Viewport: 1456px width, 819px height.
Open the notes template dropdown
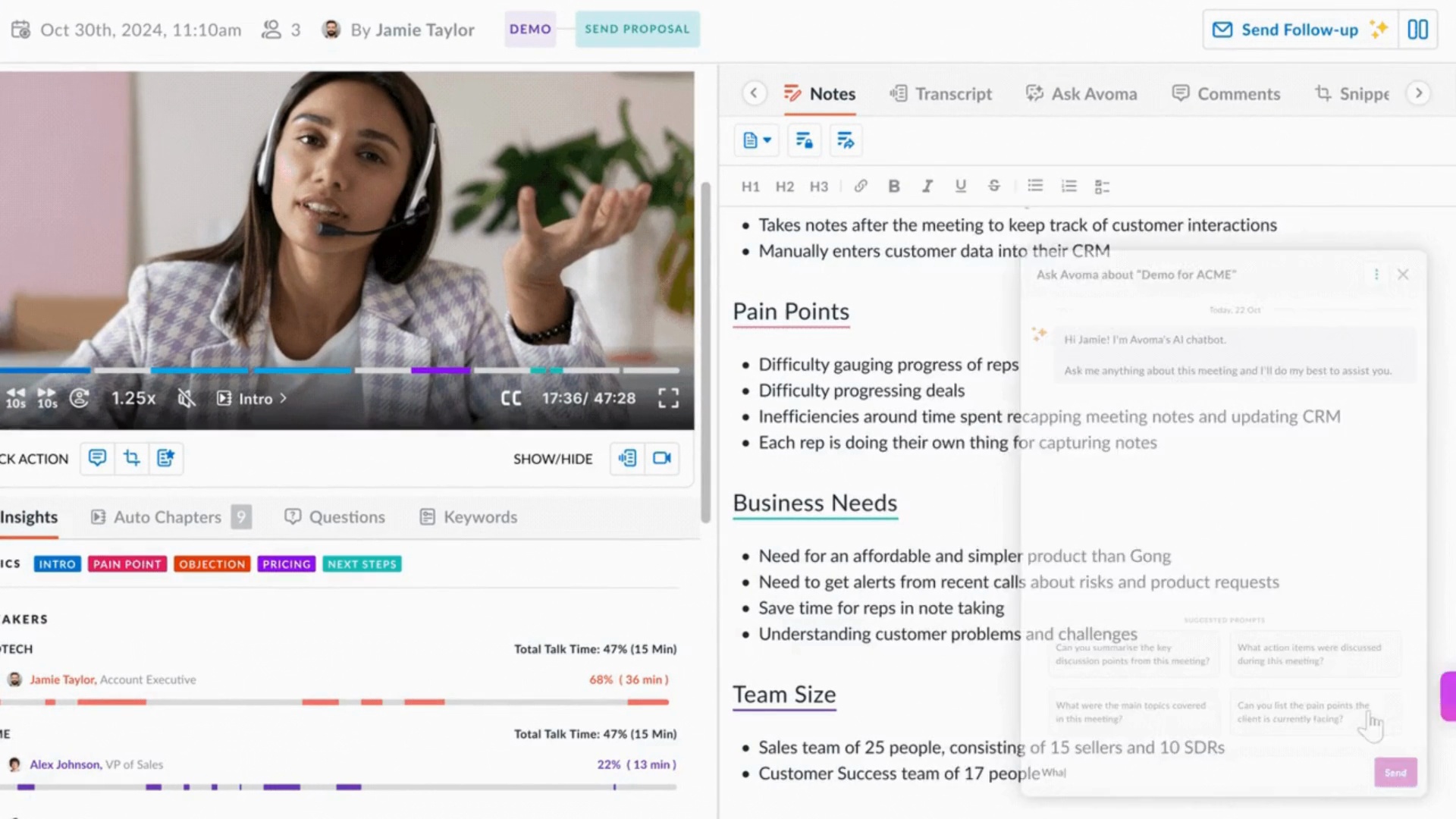click(x=757, y=140)
